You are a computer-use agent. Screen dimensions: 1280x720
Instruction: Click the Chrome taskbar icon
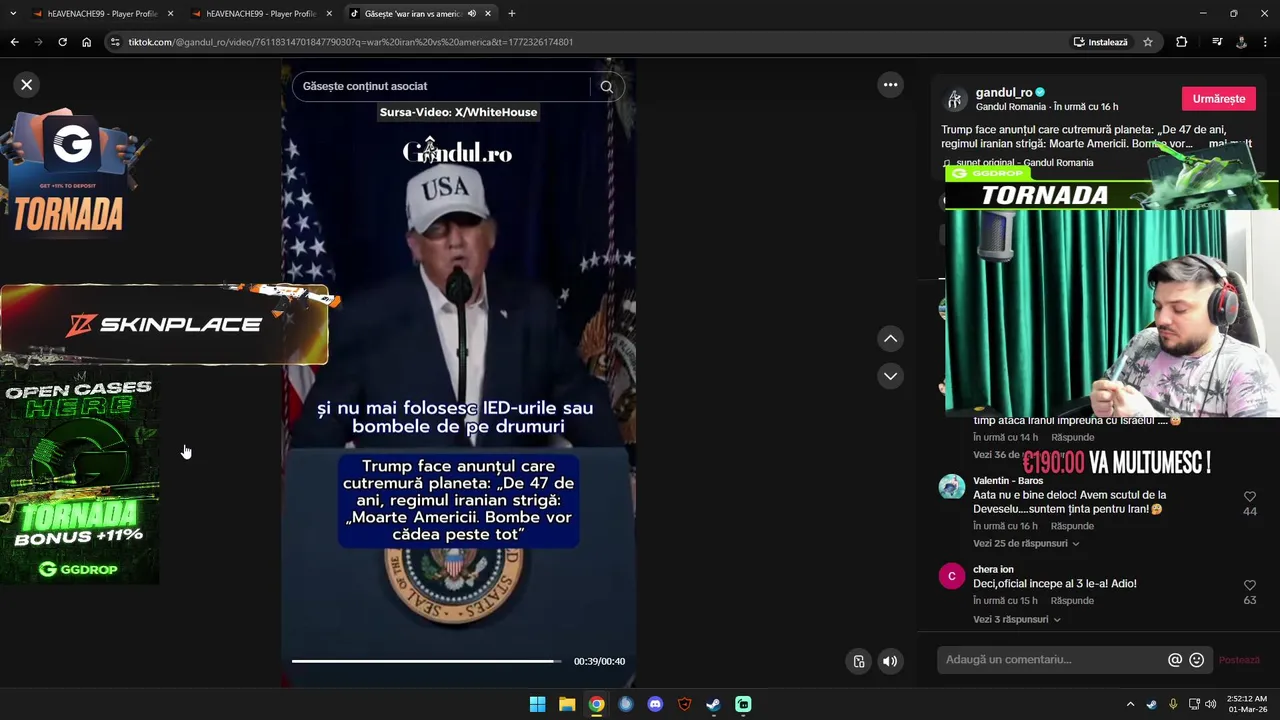596,704
